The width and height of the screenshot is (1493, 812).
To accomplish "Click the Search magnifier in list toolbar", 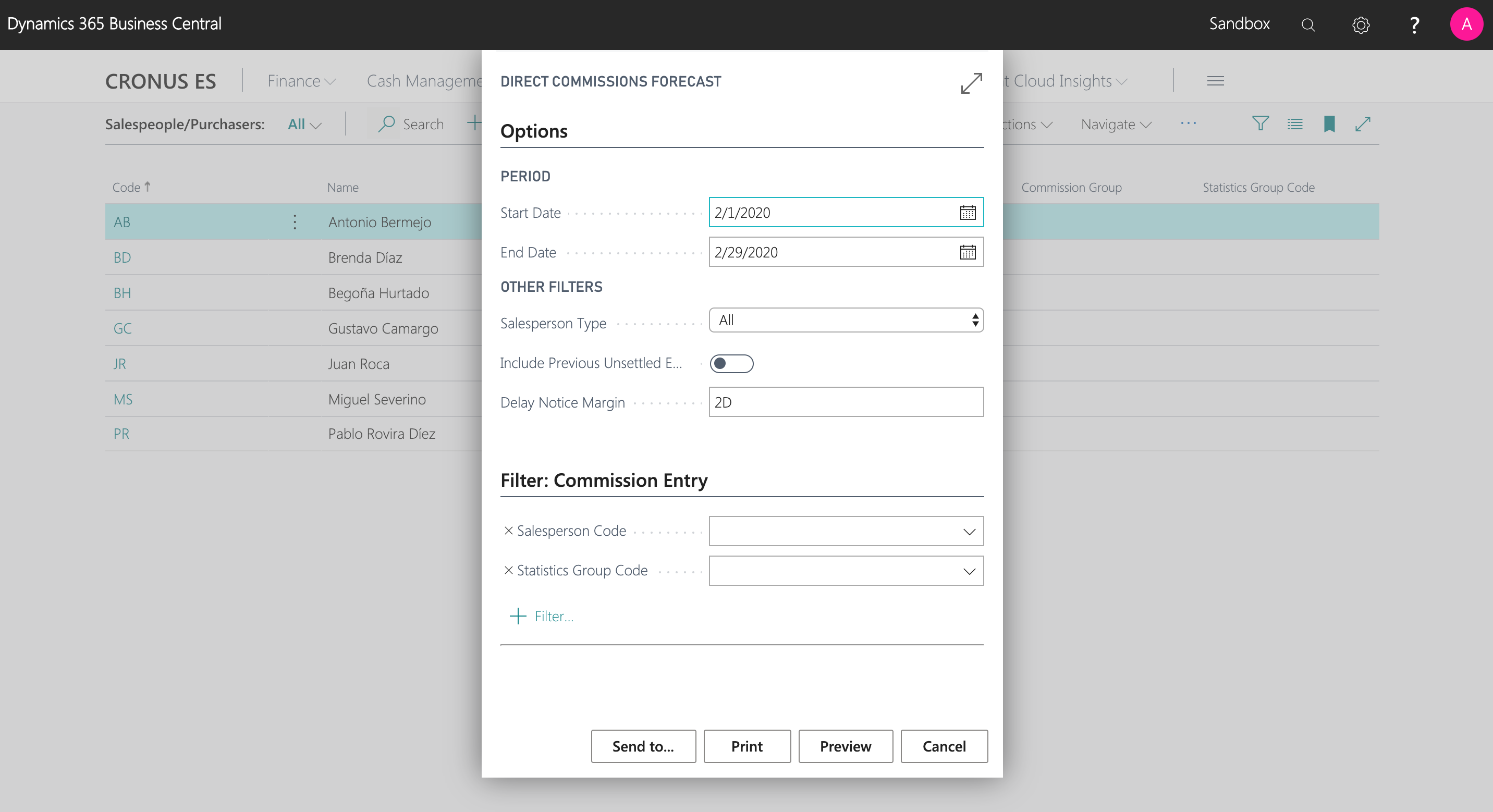I will click(x=386, y=124).
